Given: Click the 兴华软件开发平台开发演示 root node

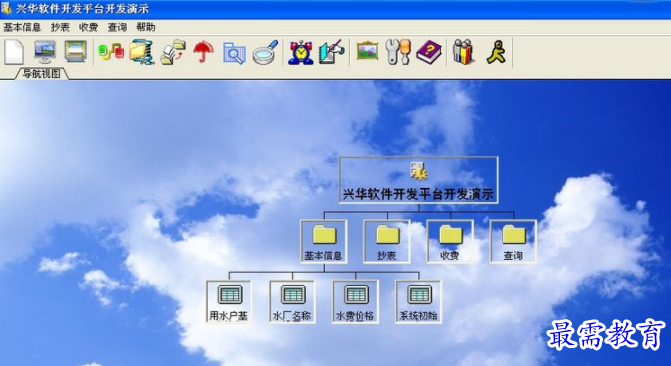Looking at the screenshot, I should [419, 180].
